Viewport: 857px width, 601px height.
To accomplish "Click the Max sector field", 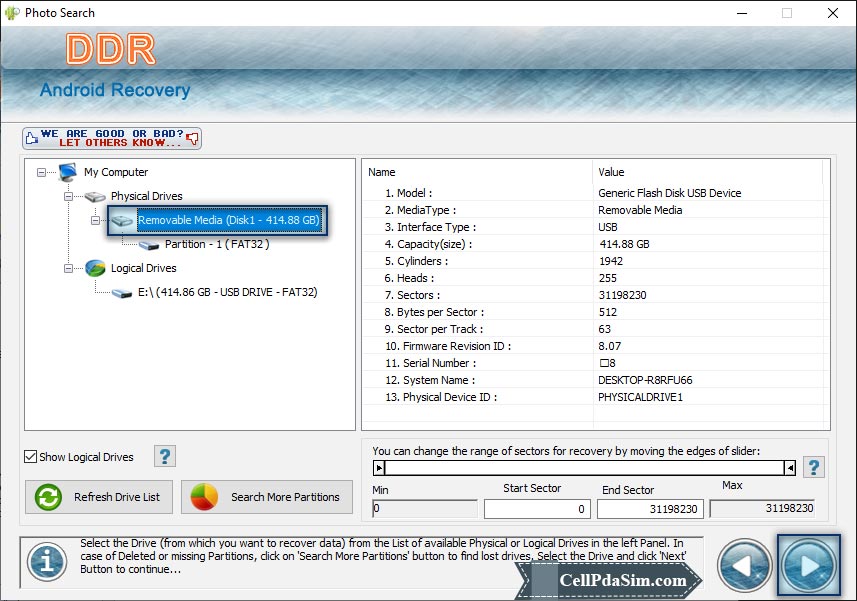I will pyautogui.click(x=762, y=509).
